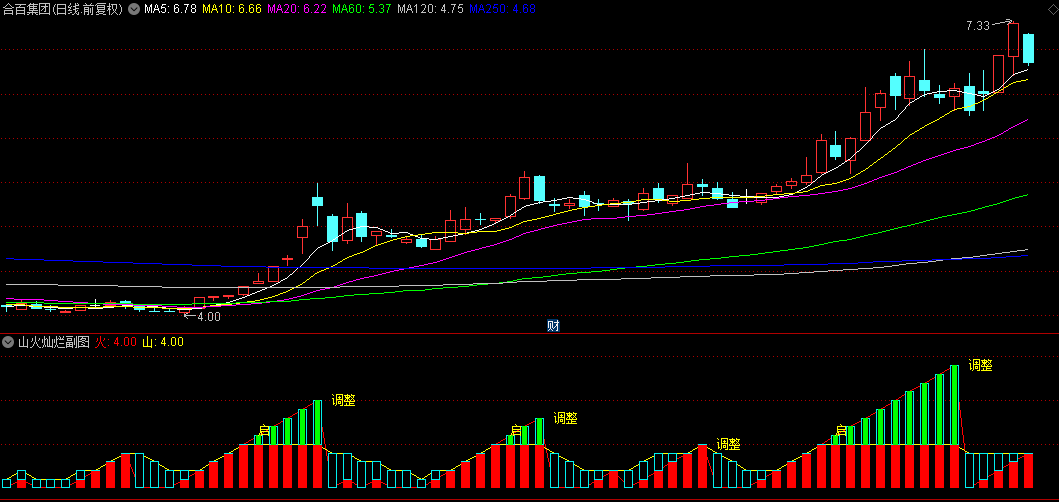The width and height of the screenshot is (1059, 502).
Task: Select the MA5: 6.78 indicator label
Action: [x=170, y=9]
